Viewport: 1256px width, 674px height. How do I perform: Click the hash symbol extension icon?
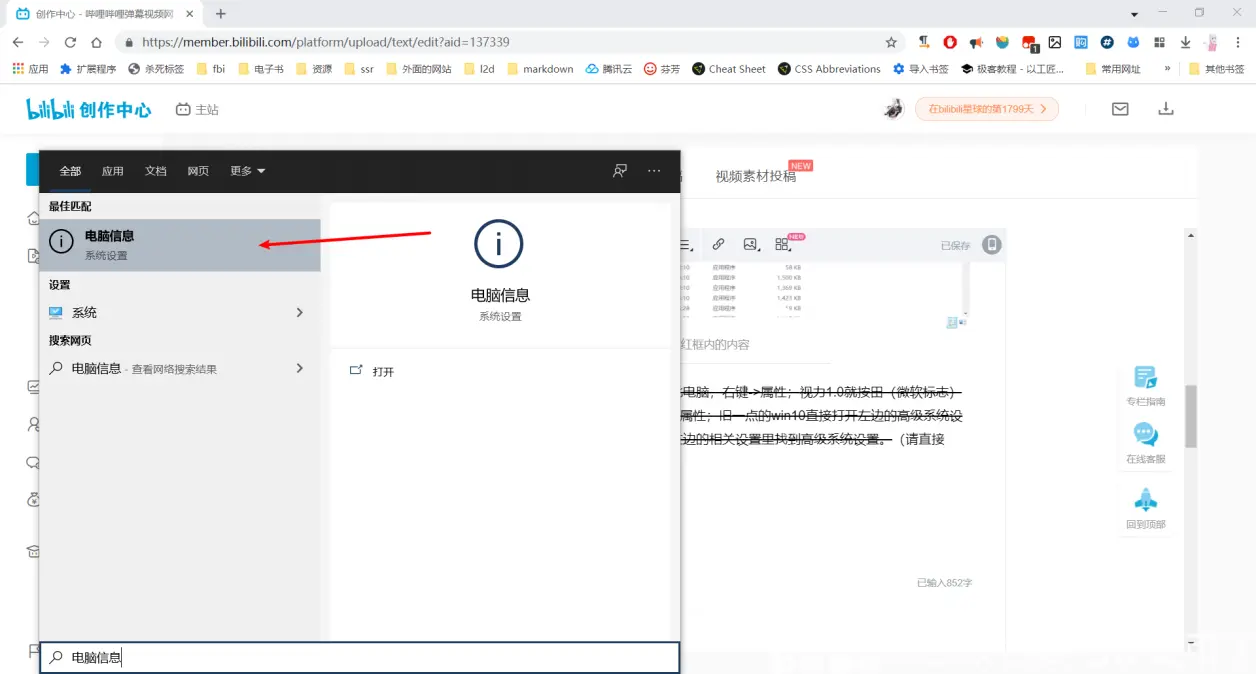pos(1107,43)
